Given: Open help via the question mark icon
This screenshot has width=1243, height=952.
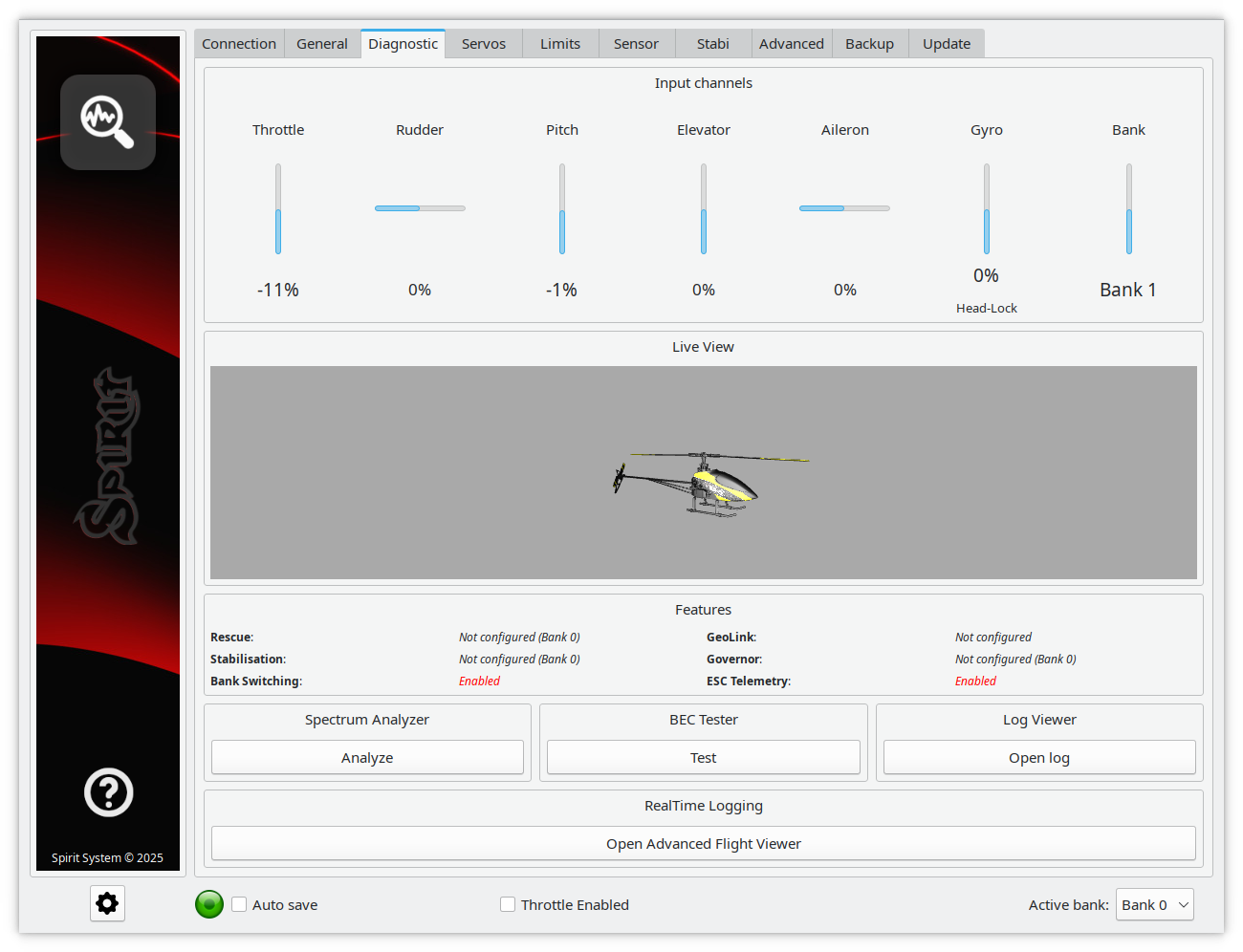Looking at the screenshot, I should coord(108,792).
